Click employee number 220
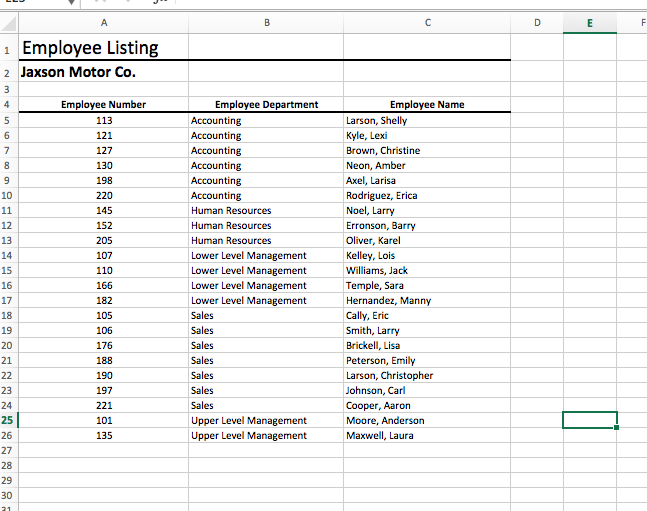647x511 pixels. pos(104,195)
